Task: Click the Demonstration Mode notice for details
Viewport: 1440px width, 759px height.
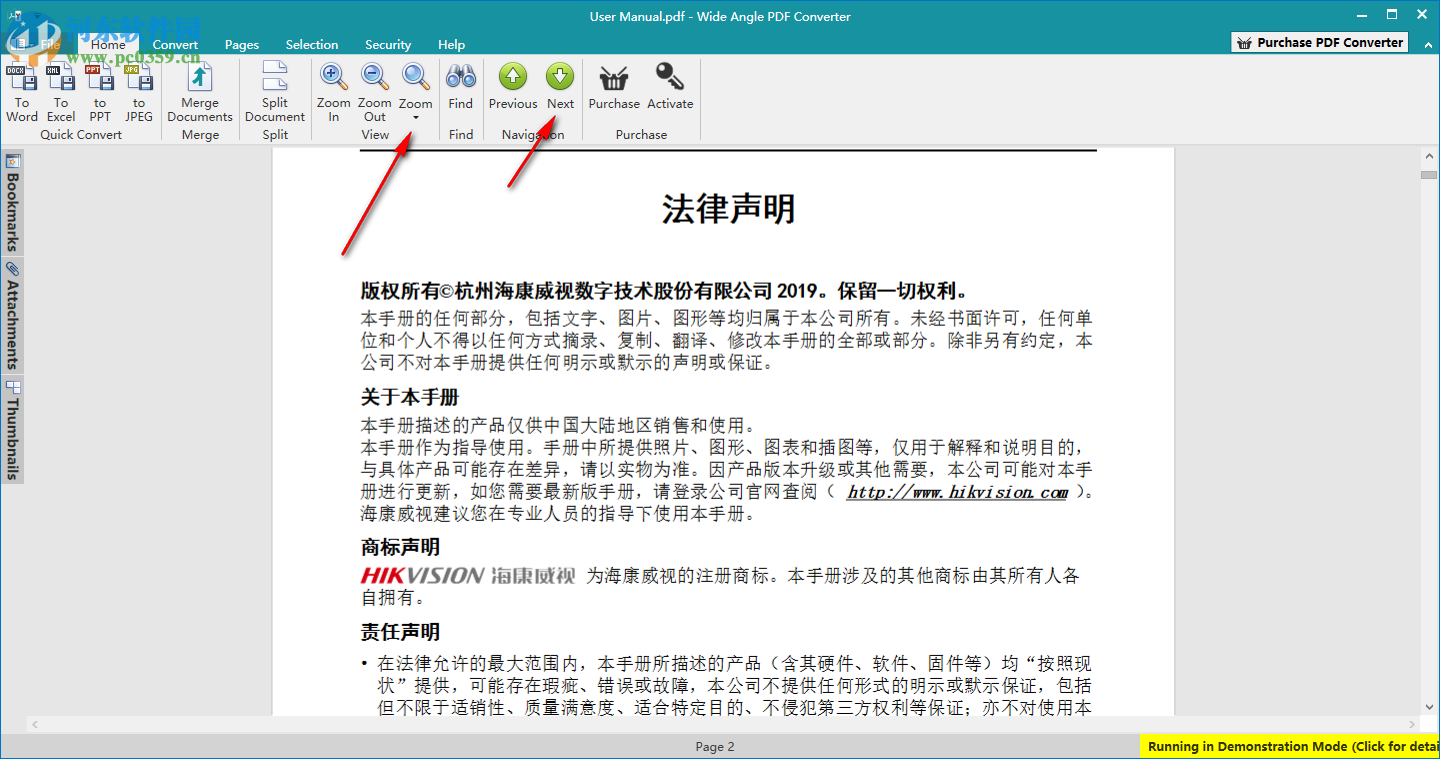Action: (x=1290, y=746)
